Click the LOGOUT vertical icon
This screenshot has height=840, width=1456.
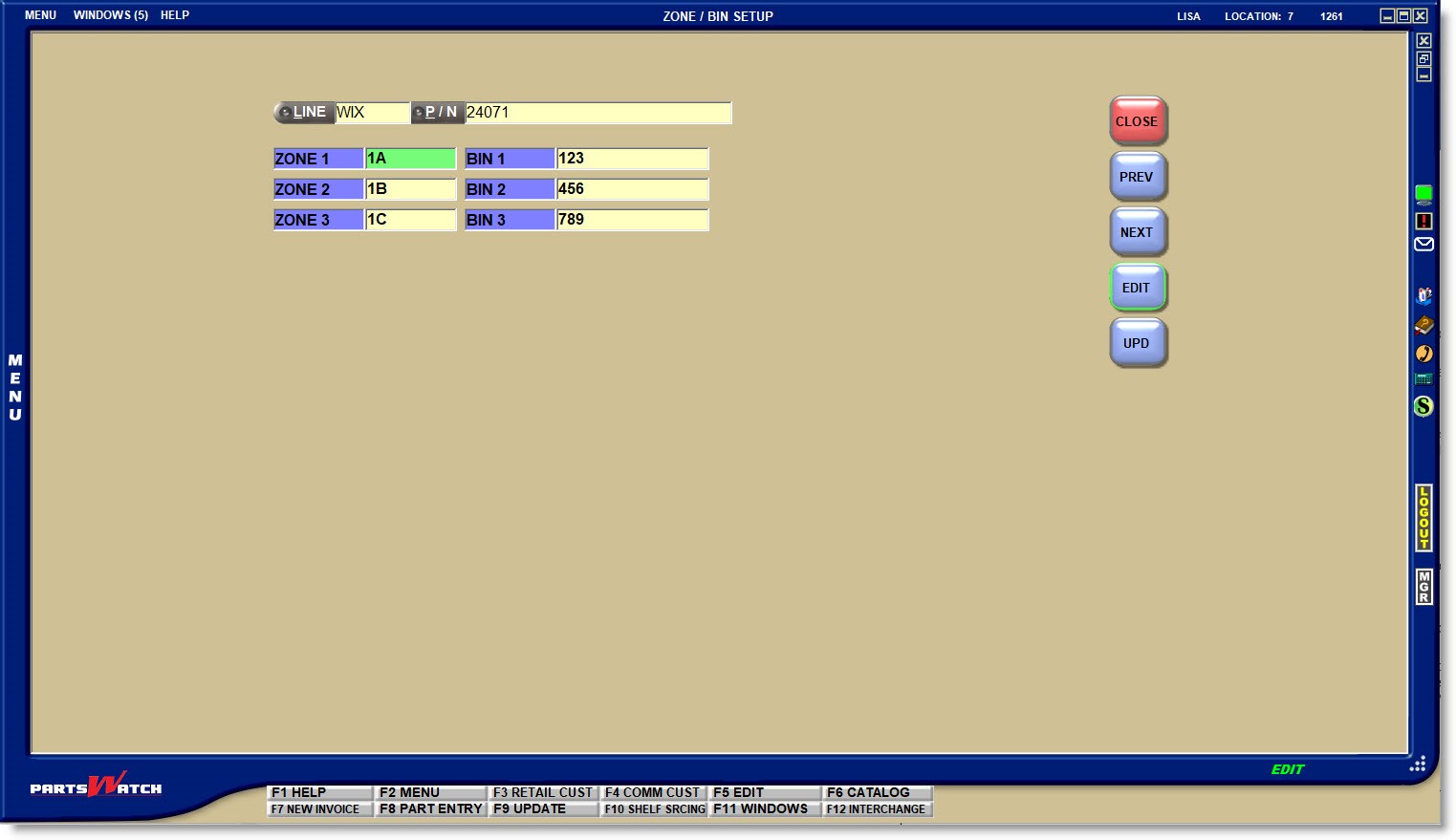1423,518
